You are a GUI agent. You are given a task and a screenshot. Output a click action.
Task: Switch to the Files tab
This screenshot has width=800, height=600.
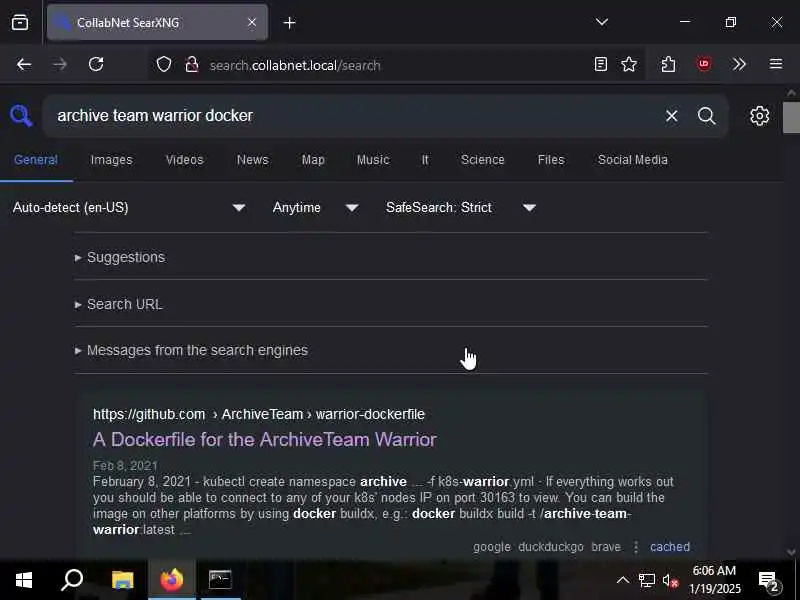pos(551,160)
